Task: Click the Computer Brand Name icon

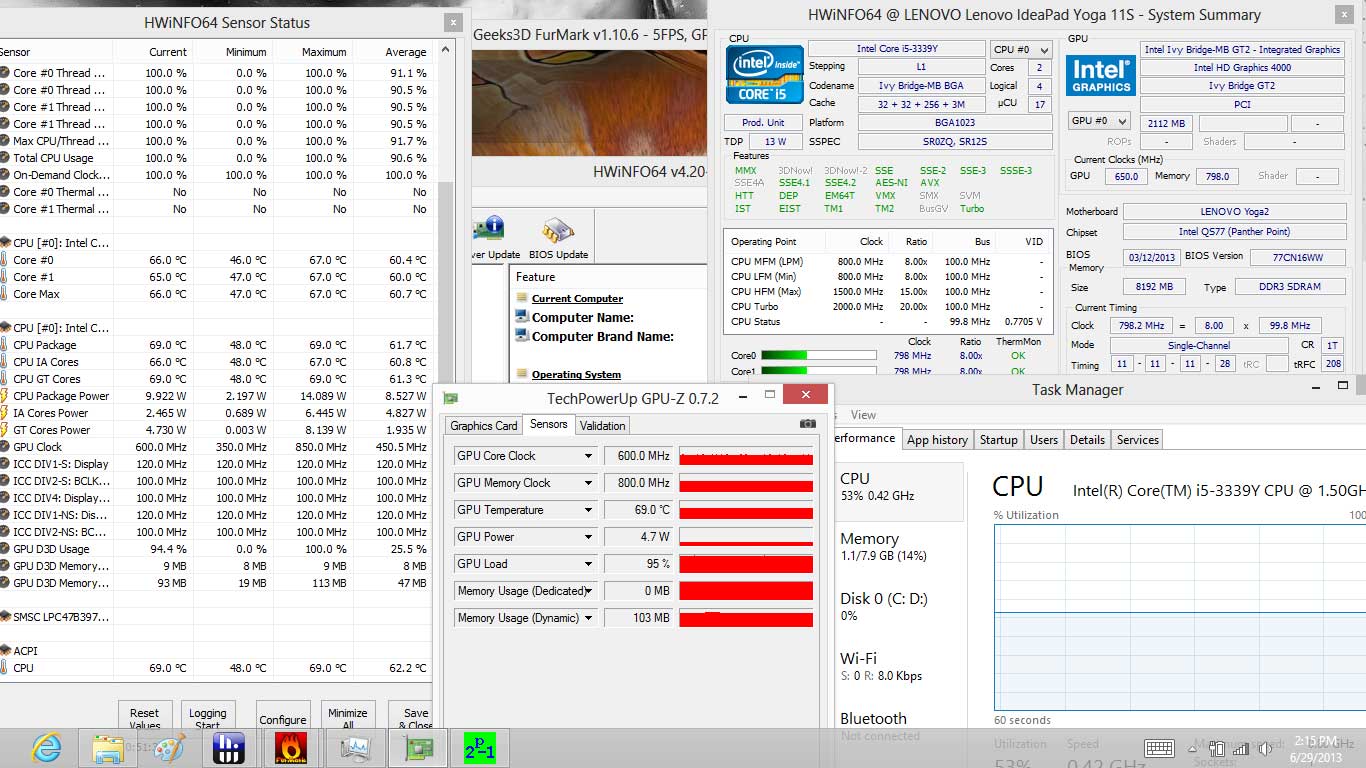Action: (522, 336)
